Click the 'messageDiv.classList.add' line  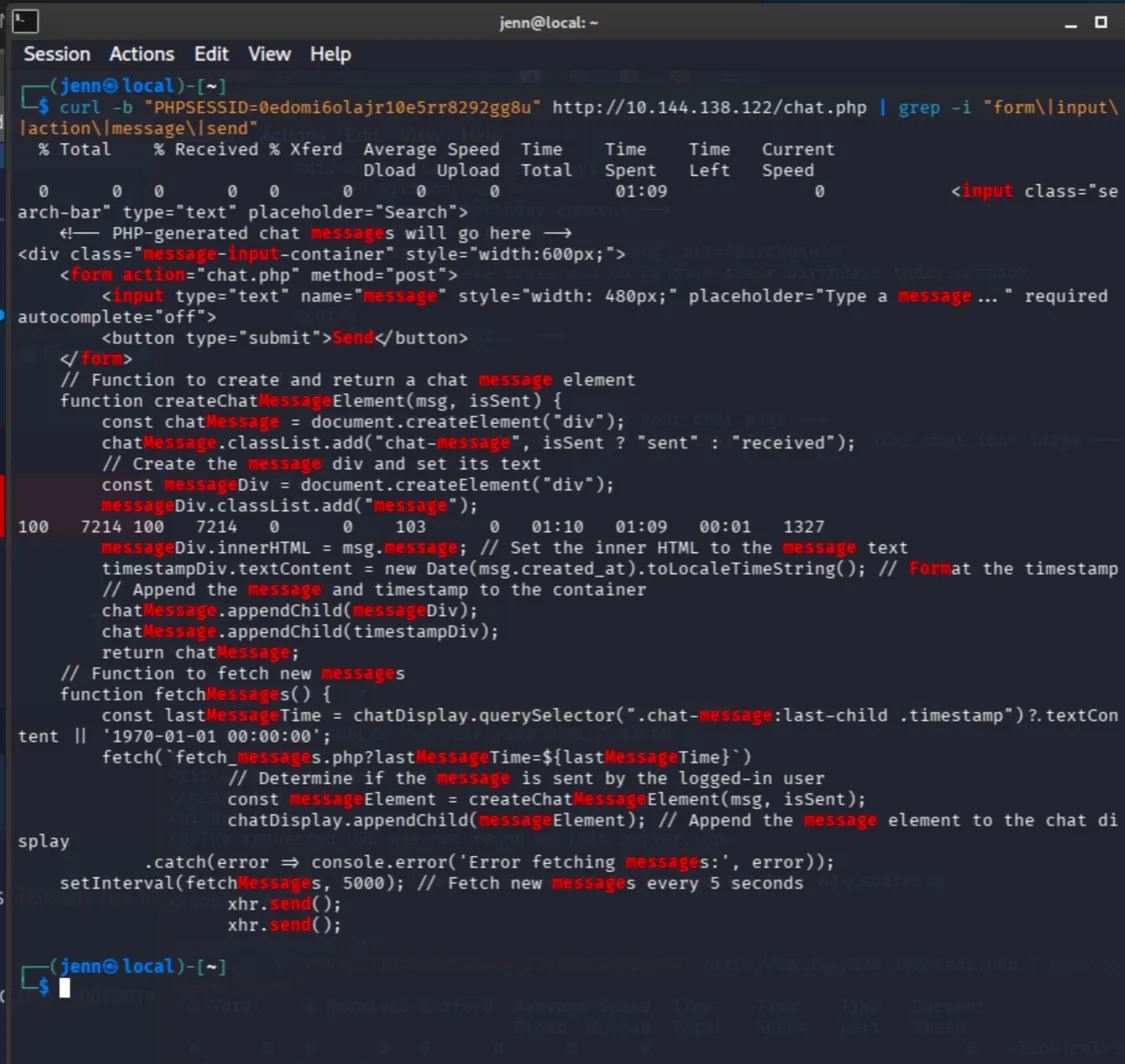289,506
